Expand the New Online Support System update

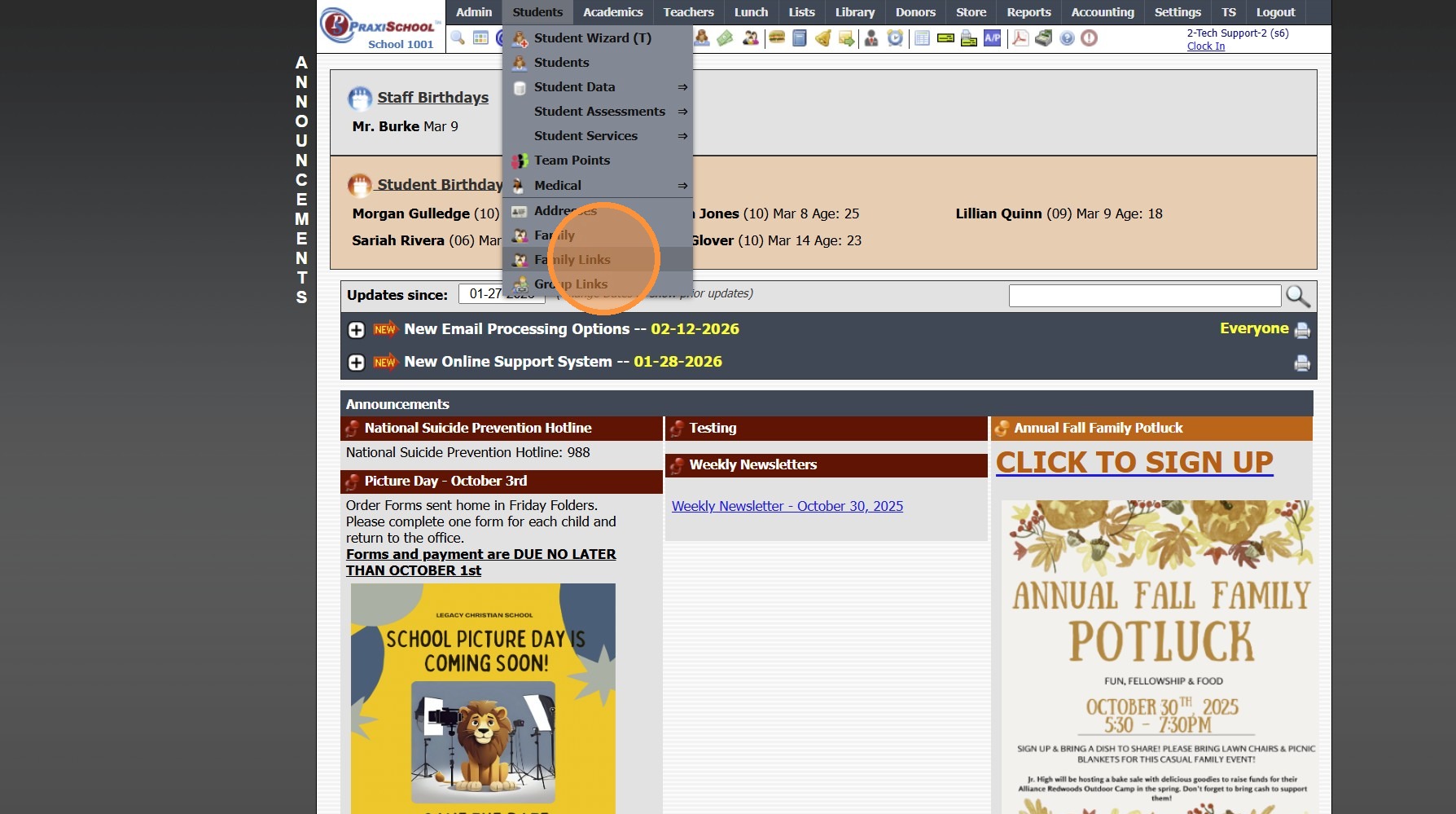pos(356,363)
